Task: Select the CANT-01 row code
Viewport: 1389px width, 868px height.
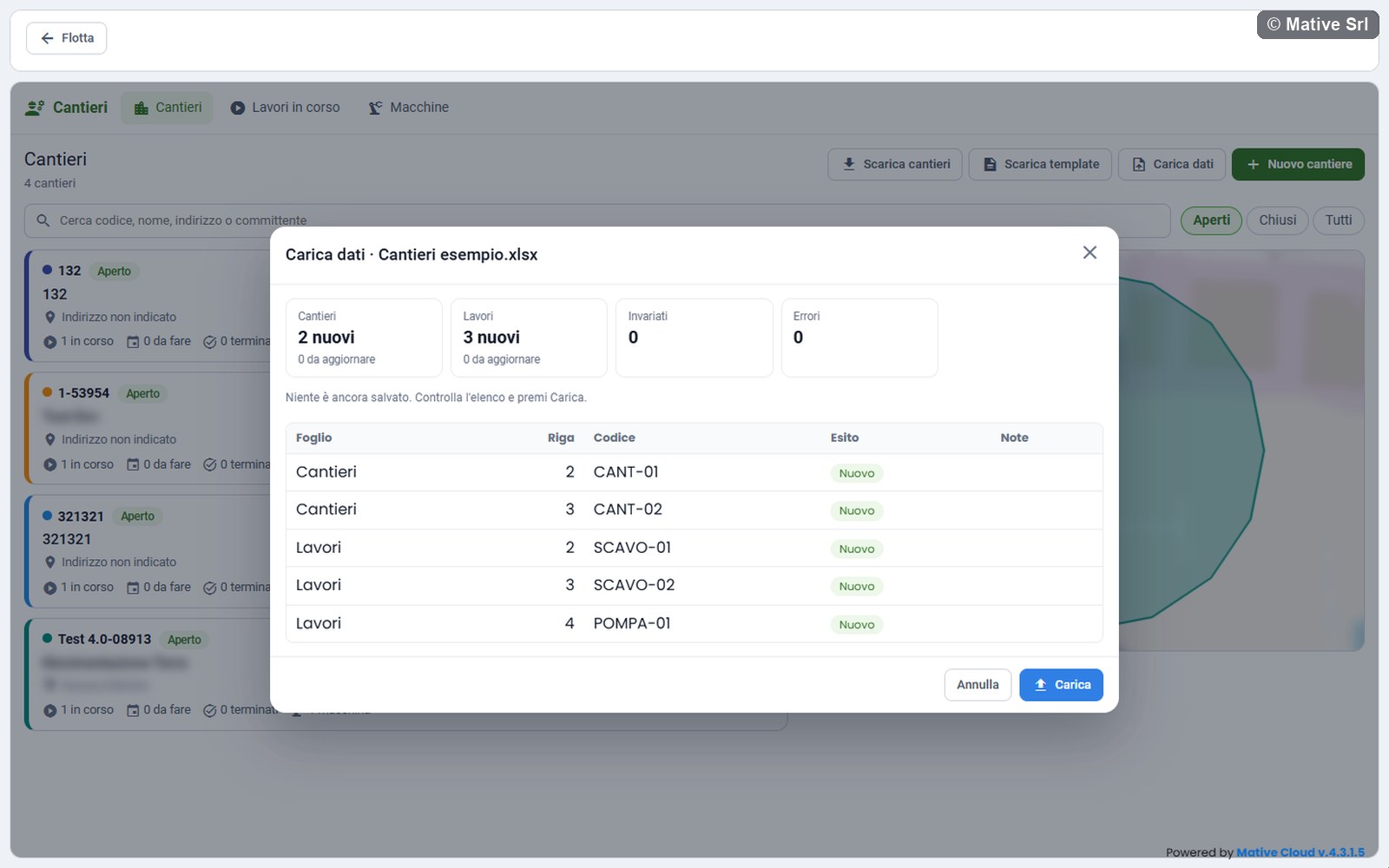Action: coord(626,472)
